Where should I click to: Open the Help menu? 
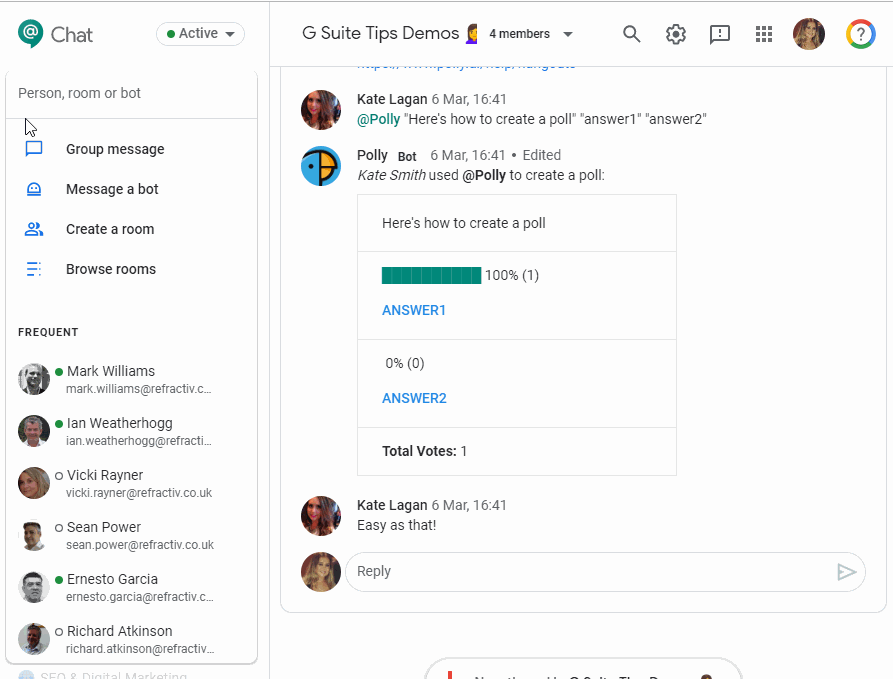(860, 33)
